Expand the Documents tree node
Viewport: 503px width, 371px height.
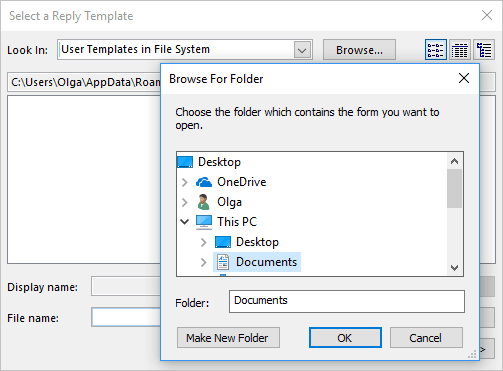click(204, 262)
